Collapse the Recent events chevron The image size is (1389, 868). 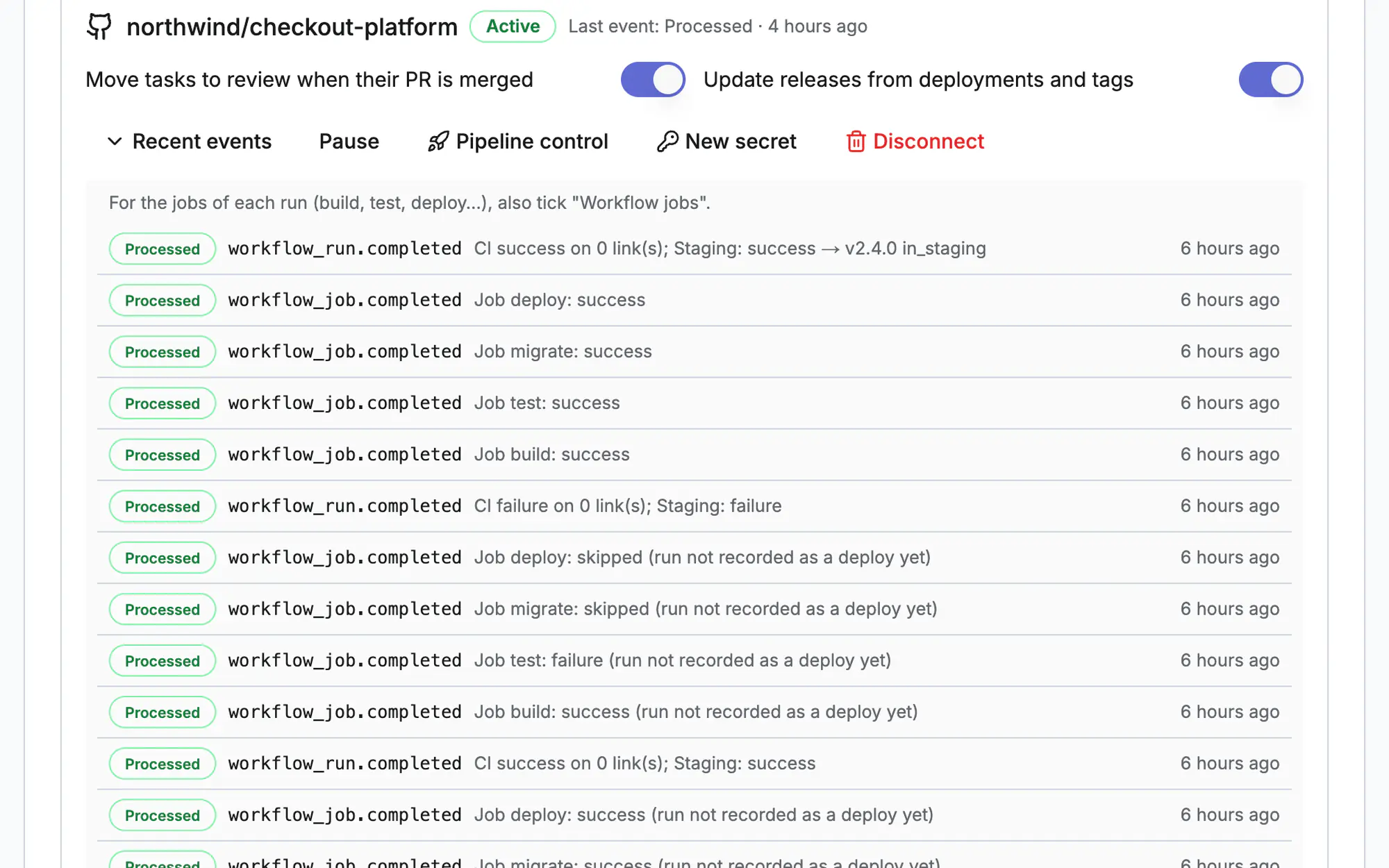point(115,142)
